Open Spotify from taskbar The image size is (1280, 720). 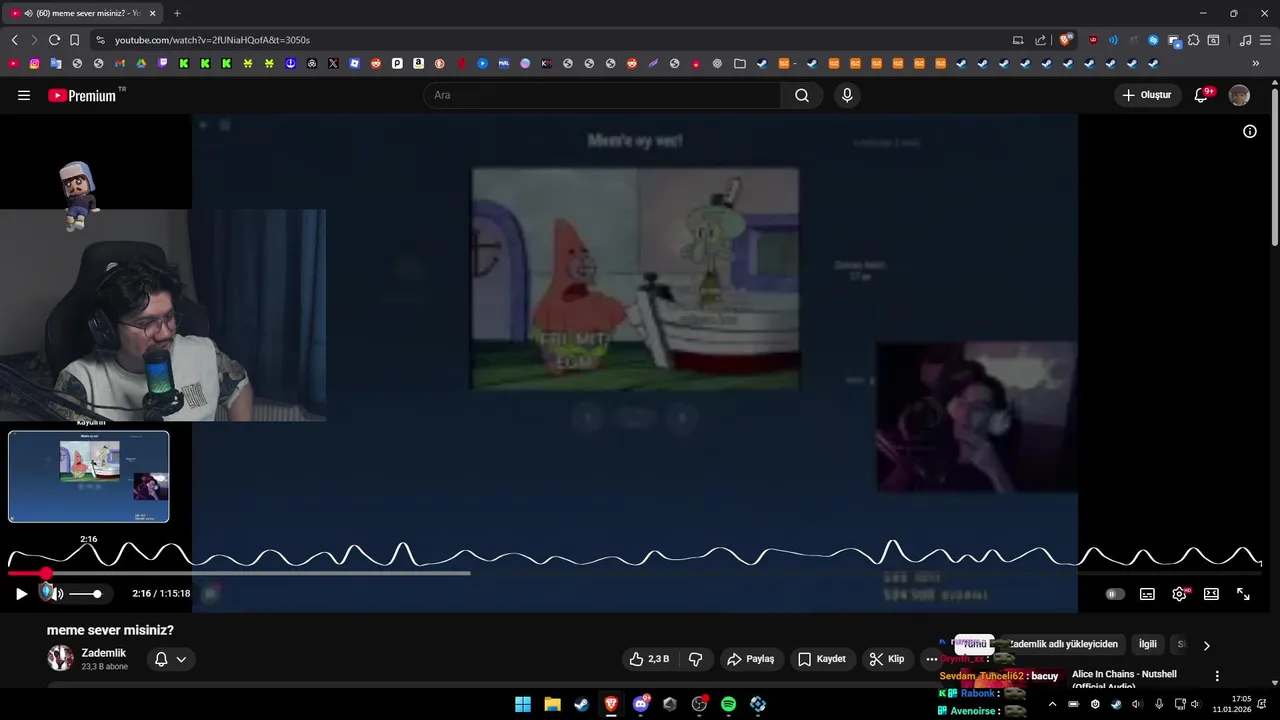728,704
